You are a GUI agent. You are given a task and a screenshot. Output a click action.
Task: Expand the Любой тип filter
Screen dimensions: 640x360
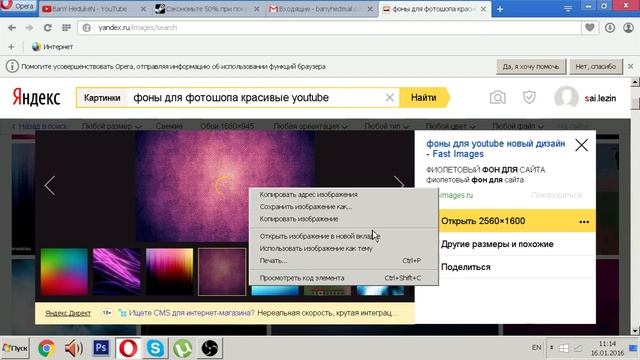click(x=386, y=126)
